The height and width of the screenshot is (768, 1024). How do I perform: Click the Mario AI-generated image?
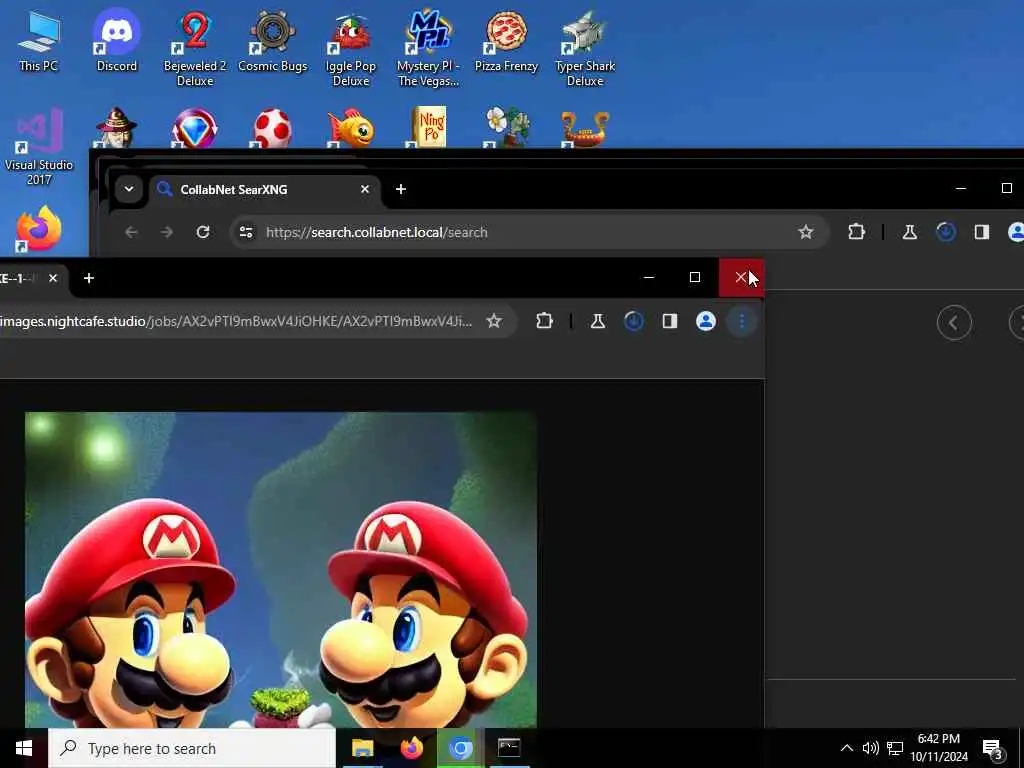(281, 569)
